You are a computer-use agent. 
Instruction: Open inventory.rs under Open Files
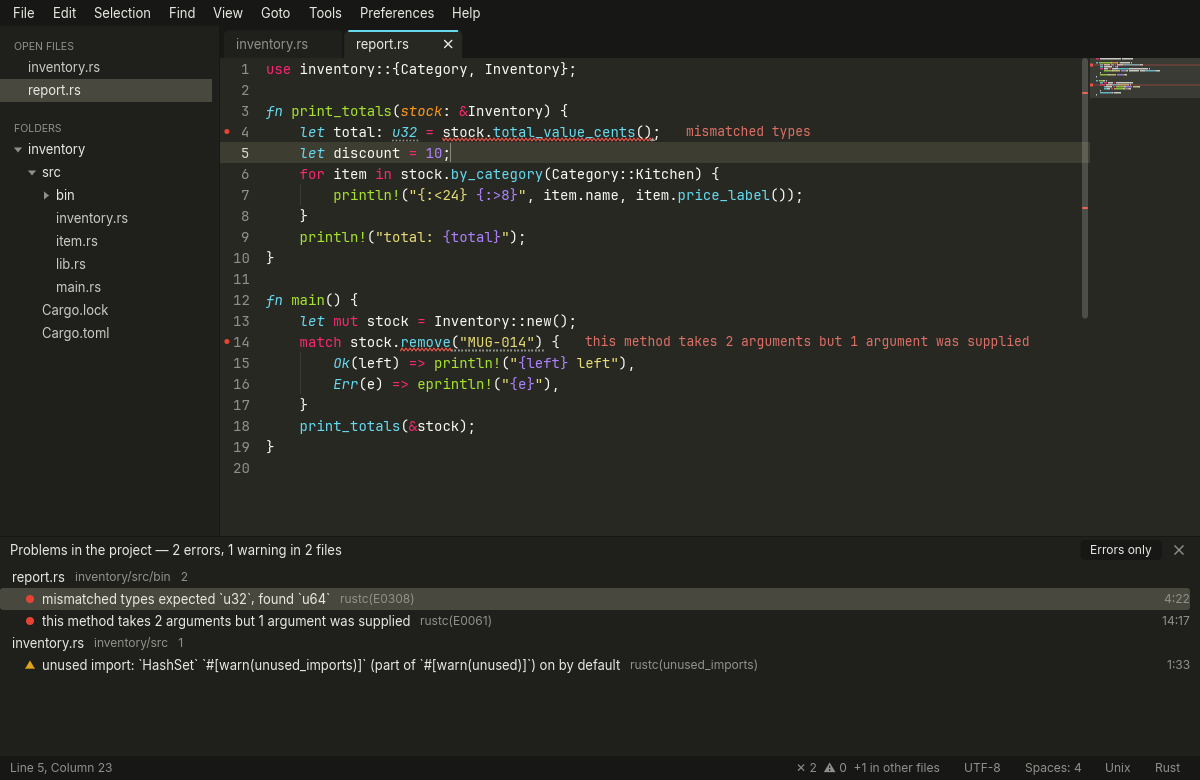tap(64, 67)
